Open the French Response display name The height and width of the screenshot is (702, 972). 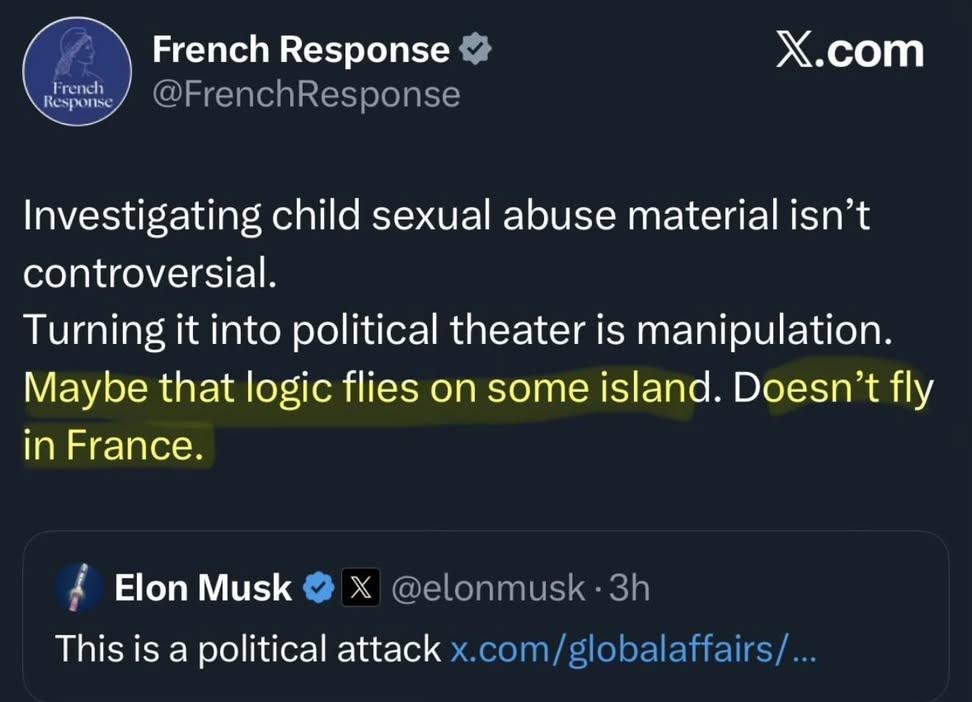pyautogui.click(x=300, y=50)
